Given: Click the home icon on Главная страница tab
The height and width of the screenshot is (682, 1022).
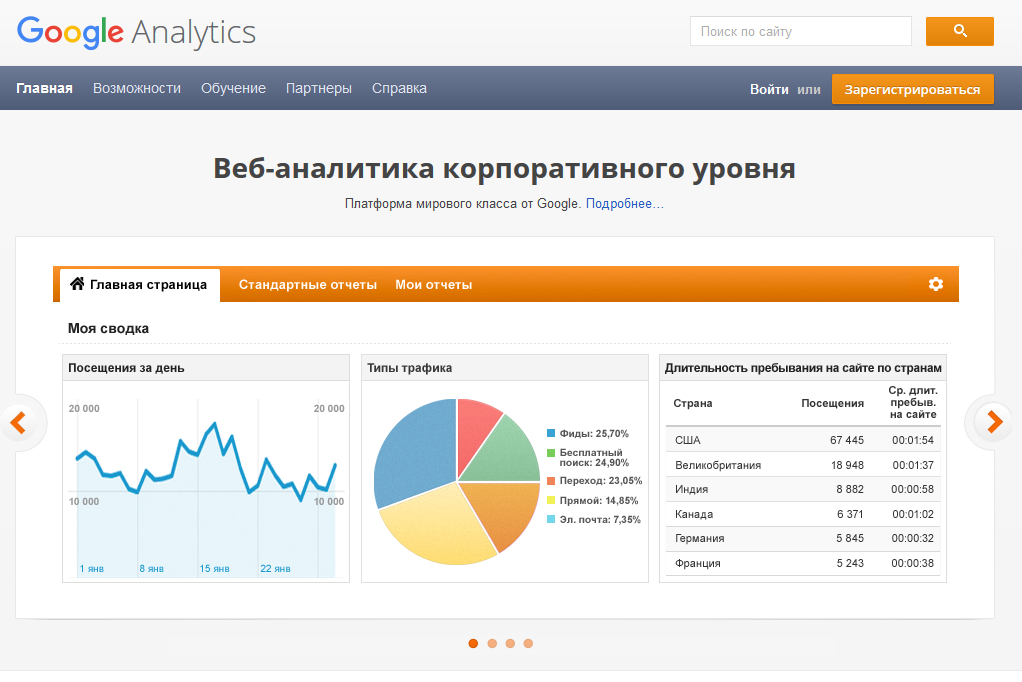Looking at the screenshot, I should (77, 284).
